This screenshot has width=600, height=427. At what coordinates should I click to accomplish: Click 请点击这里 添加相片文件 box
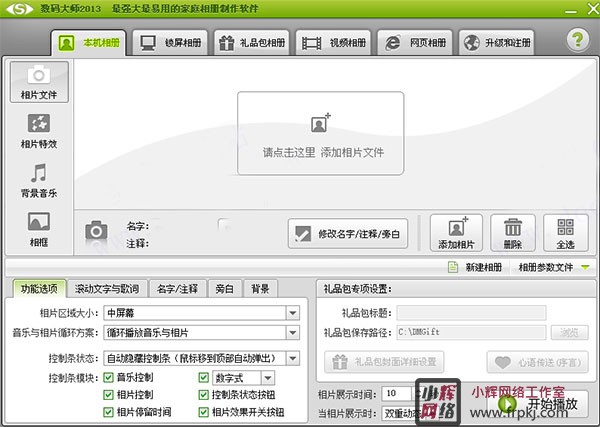tap(321, 133)
